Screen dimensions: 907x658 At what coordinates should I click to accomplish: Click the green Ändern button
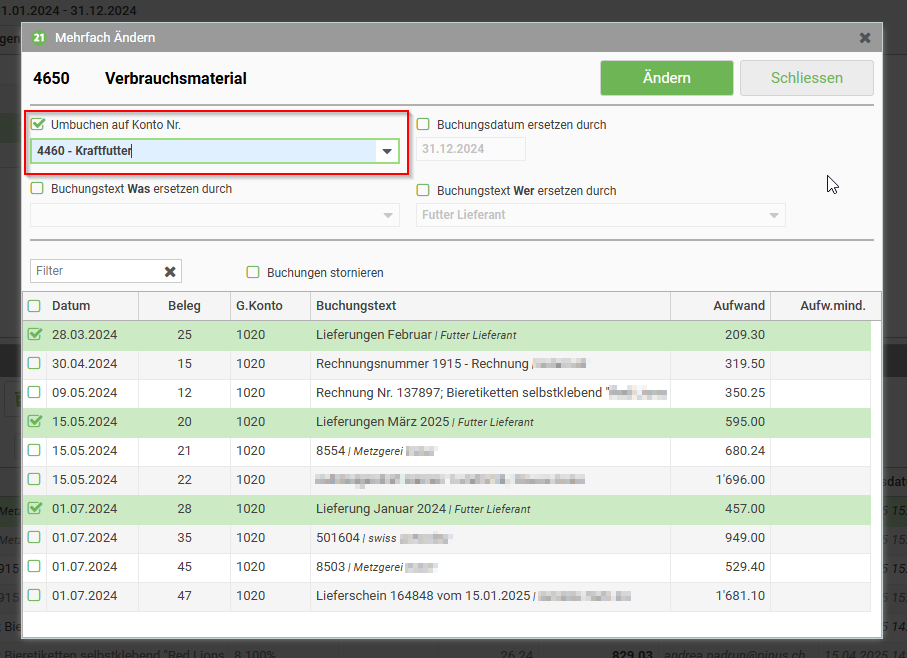(666, 78)
